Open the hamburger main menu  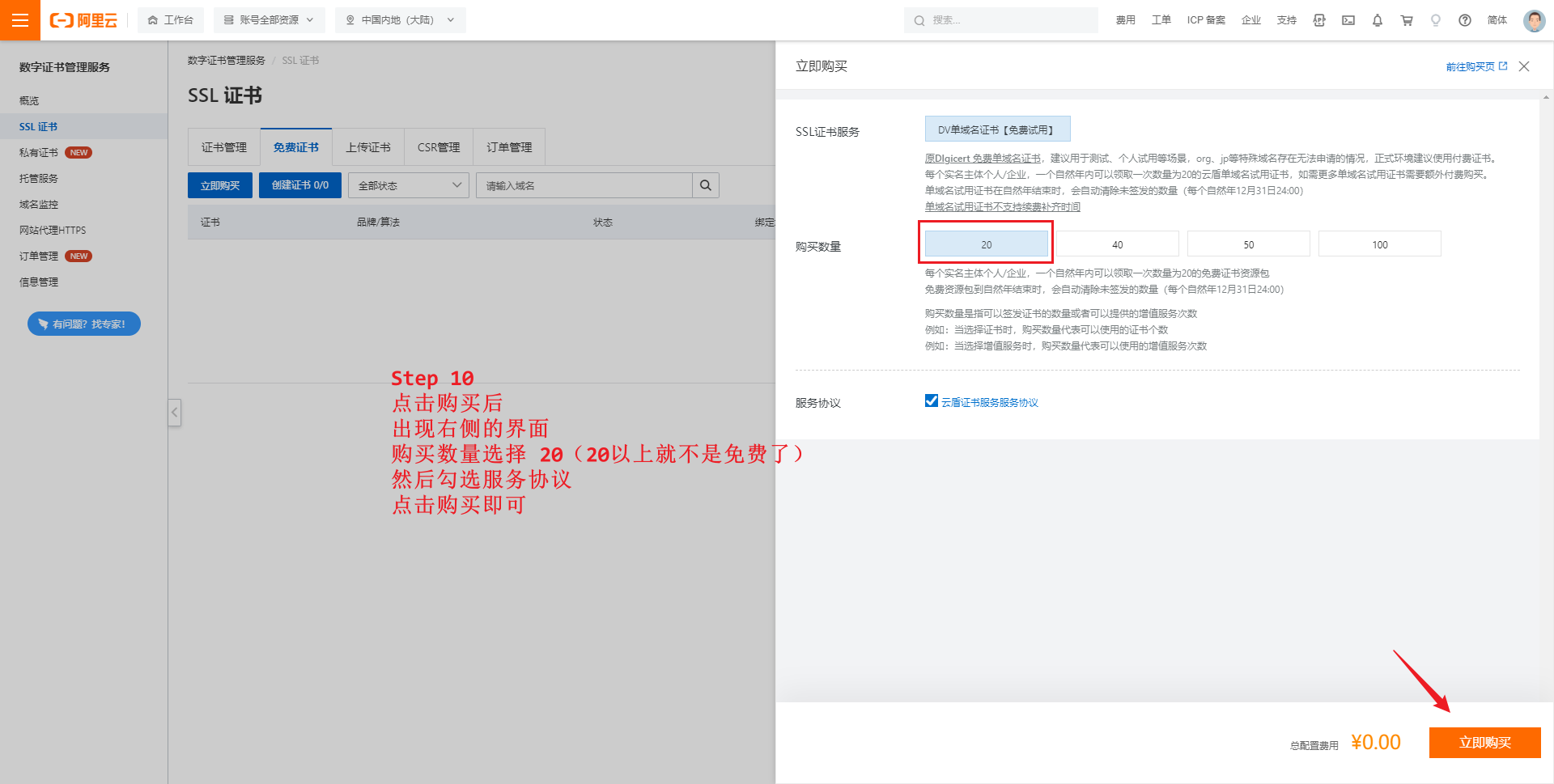(20, 20)
